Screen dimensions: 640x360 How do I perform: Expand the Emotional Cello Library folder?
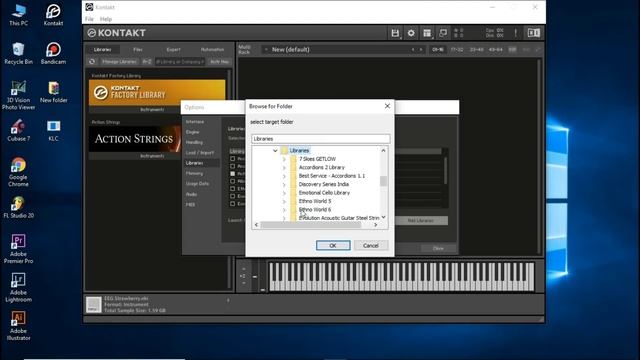click(284, 193)
